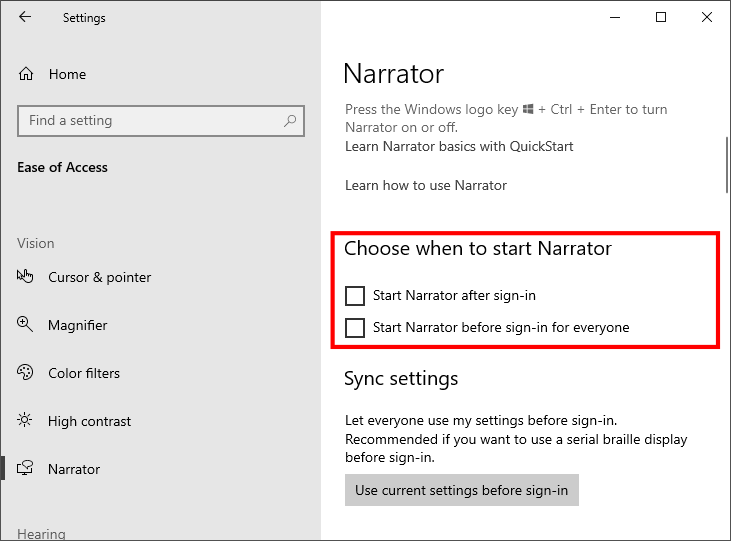Maximize the Settings window
The width and height of the screenshot is (731, 541).
(x=661, y=17)
